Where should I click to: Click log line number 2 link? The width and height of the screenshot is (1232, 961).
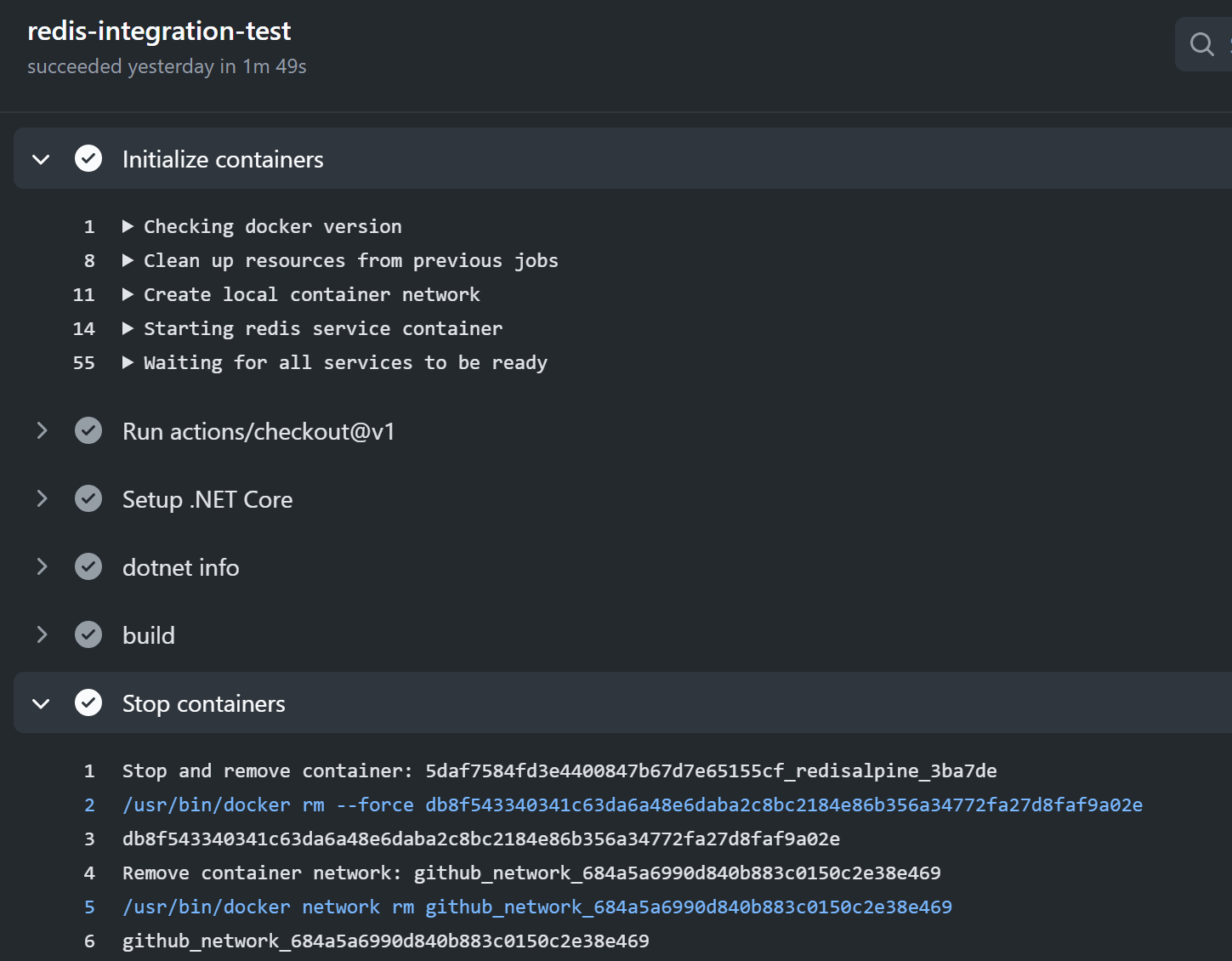click(x=89, y=805)
